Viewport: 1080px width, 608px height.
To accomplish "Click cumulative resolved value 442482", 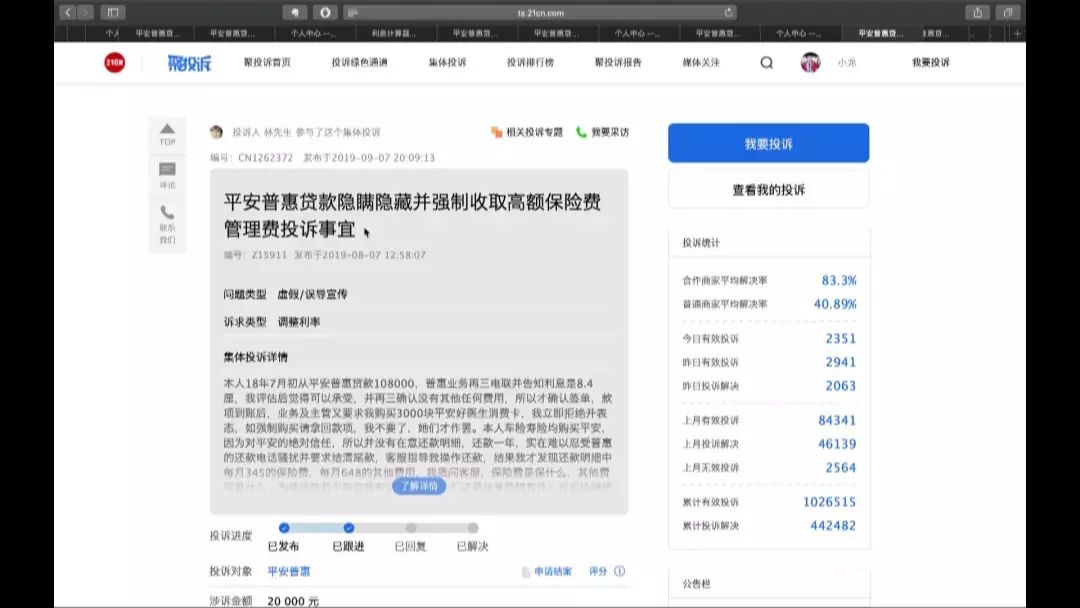I will [x=833, y=525].
